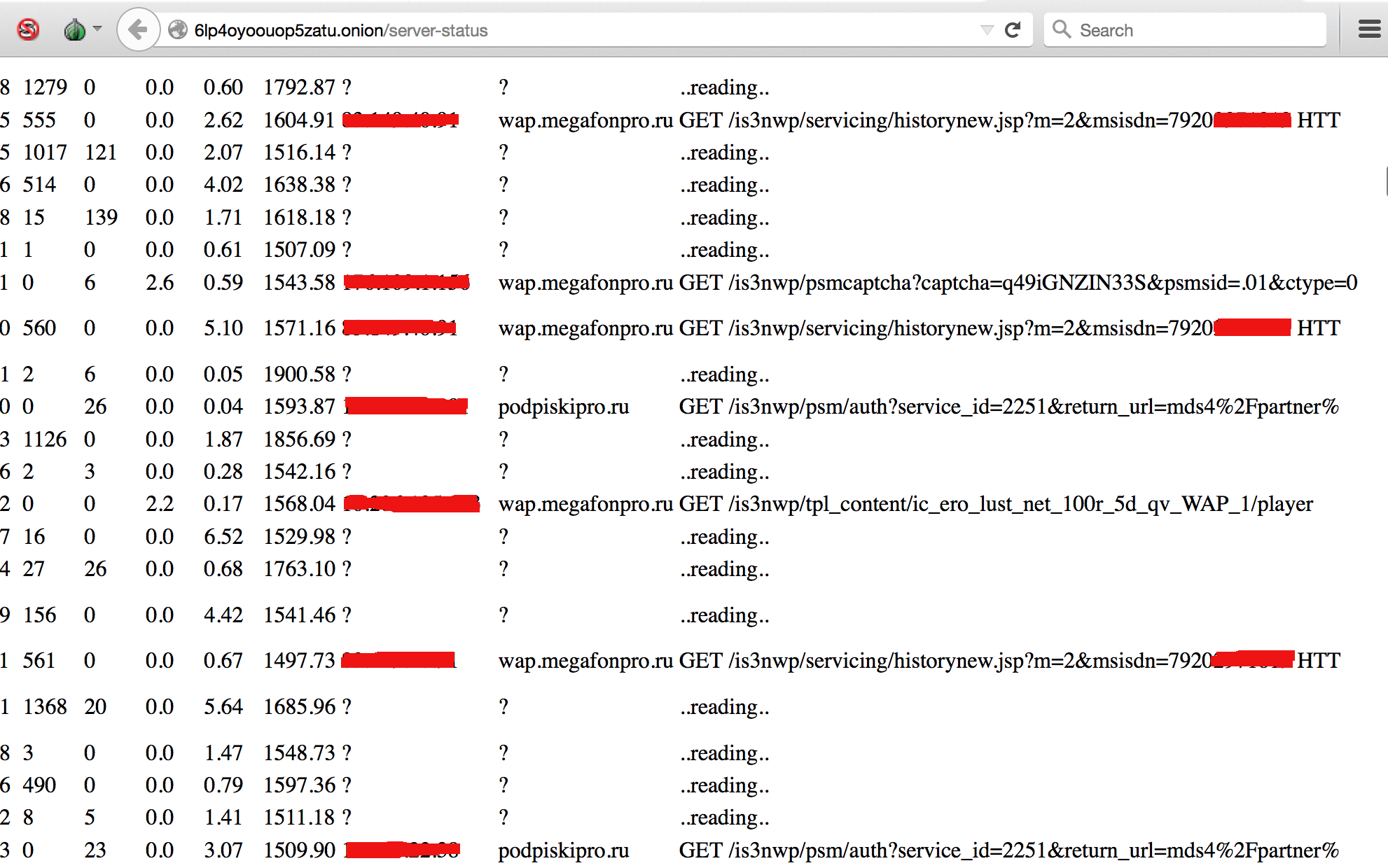
Task: Click wap.megafonpro.ru in the 1571.16 row
Action: coord(585,328)
